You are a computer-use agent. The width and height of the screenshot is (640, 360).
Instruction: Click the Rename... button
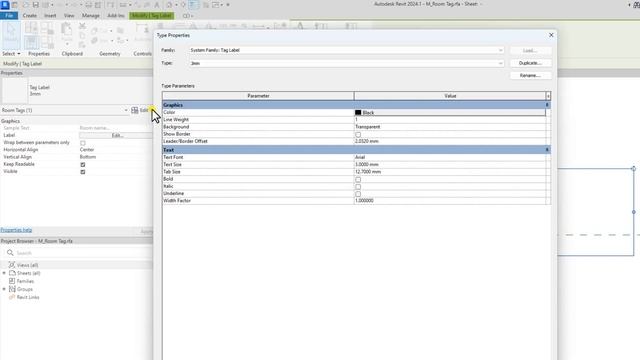coord(531,76)
